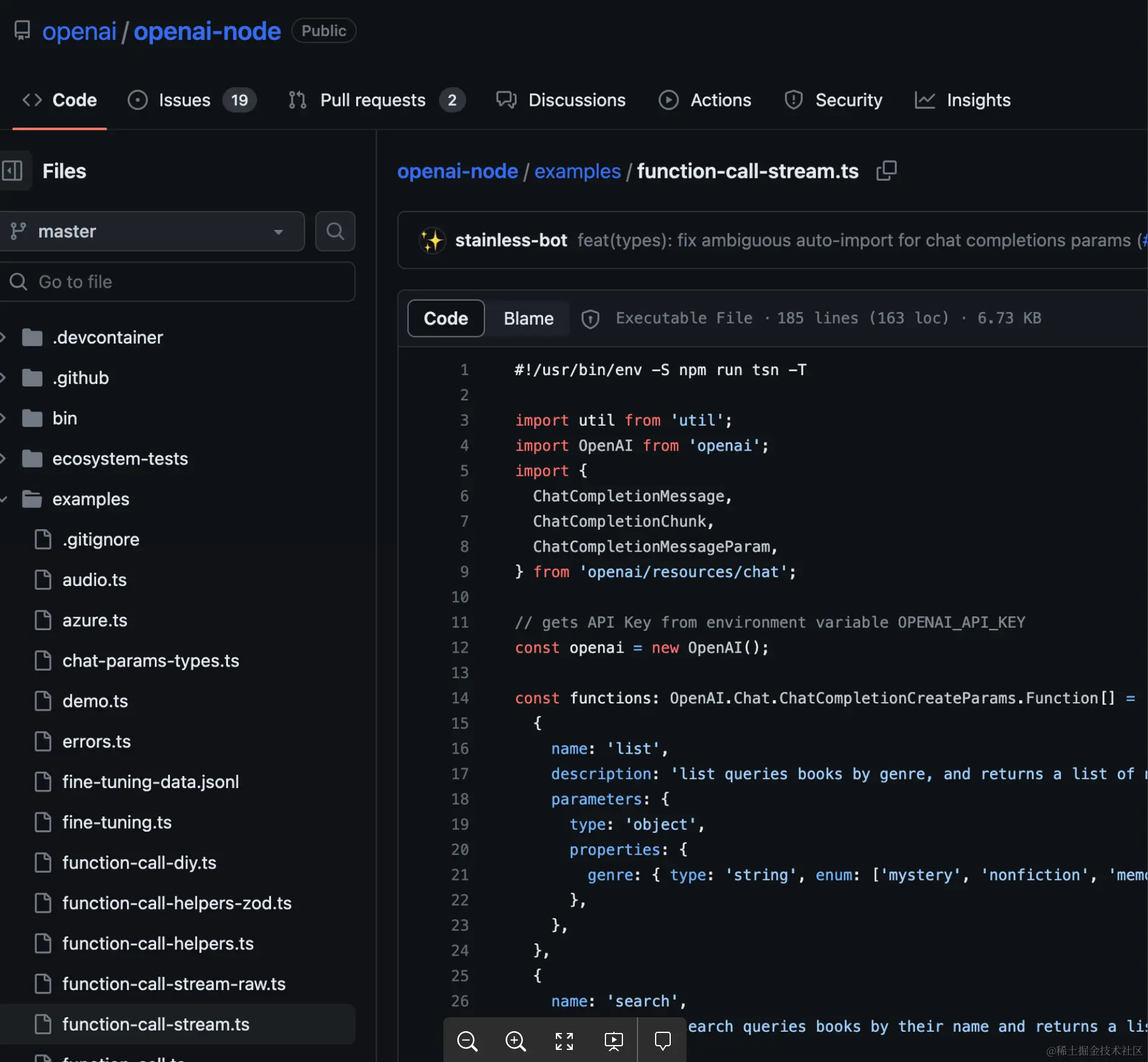Click line number 1
The height and width of the screenshot is (1062, 1148).
click(x=465, y=370)
